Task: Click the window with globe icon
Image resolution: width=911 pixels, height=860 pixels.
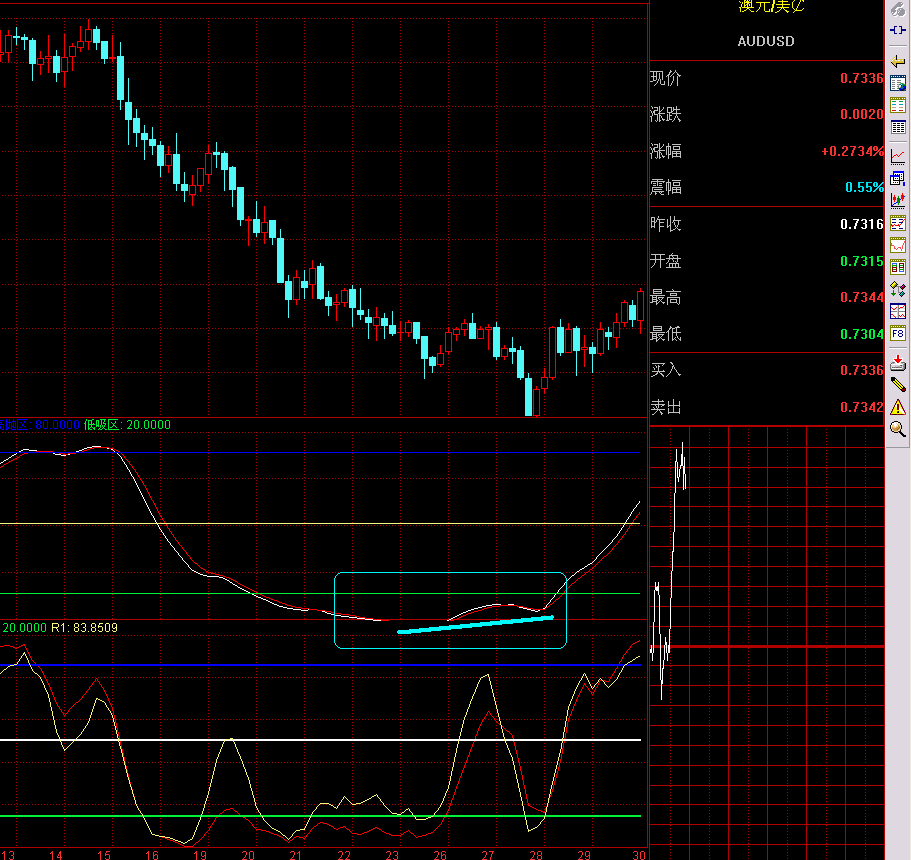Action: point(897,84)
